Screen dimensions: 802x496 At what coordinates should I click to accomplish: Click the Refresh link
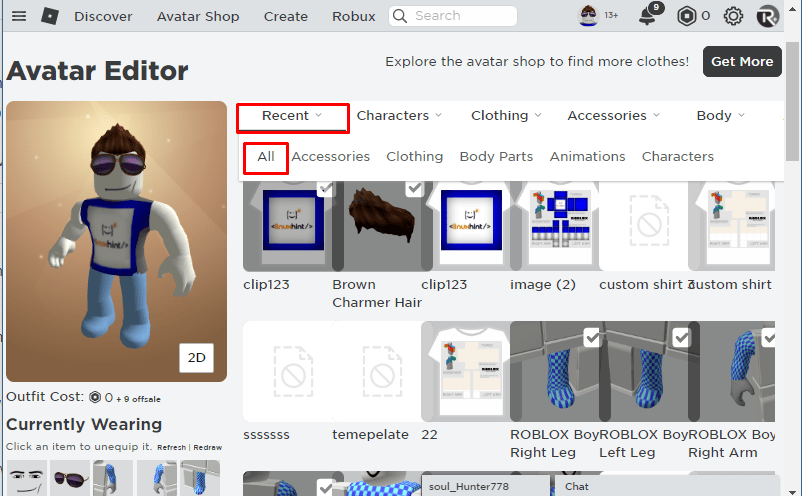pyautogui.click(x=171, y=447)
